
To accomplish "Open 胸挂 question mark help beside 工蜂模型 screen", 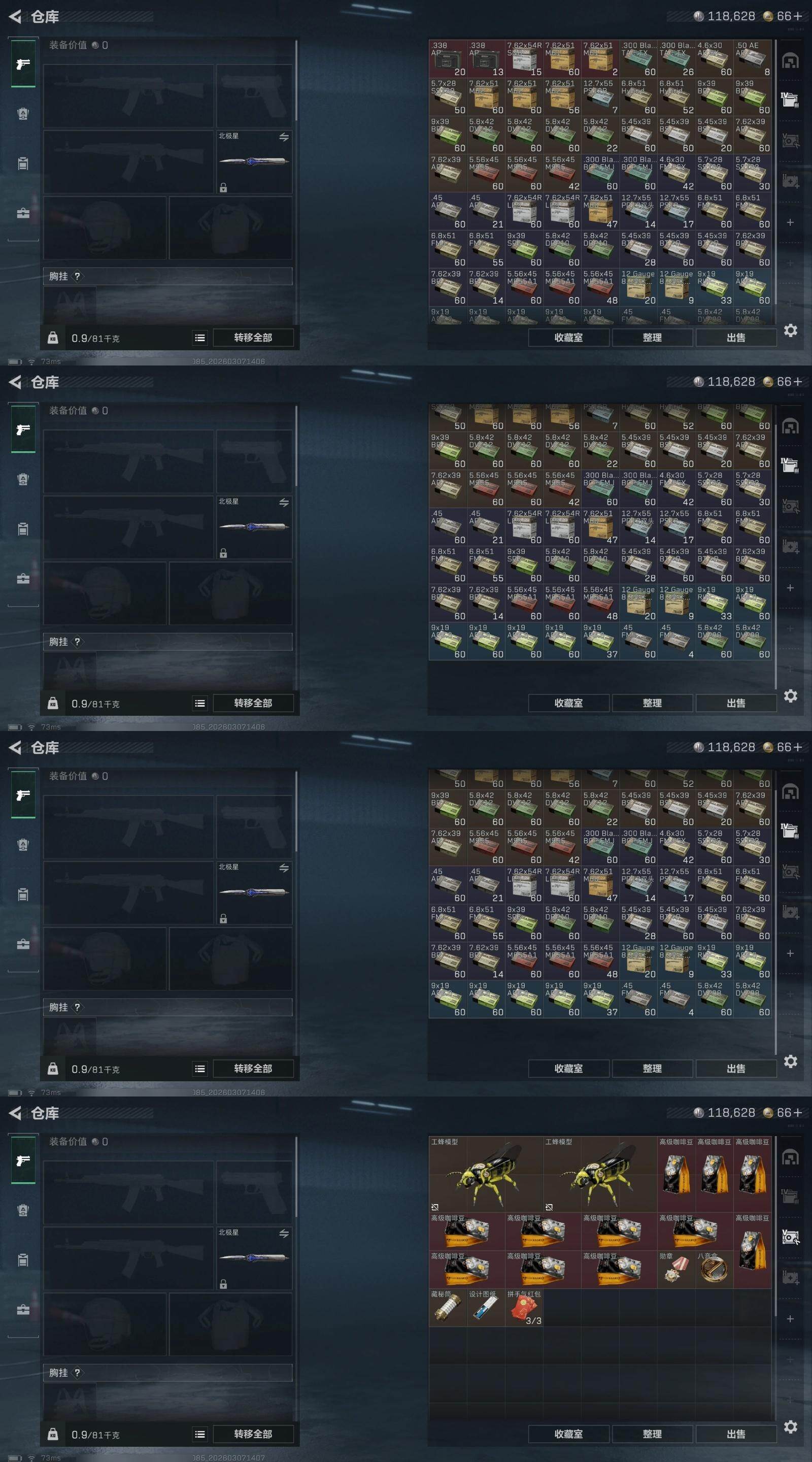I will pyautogui.click(x=77, y=1372).
